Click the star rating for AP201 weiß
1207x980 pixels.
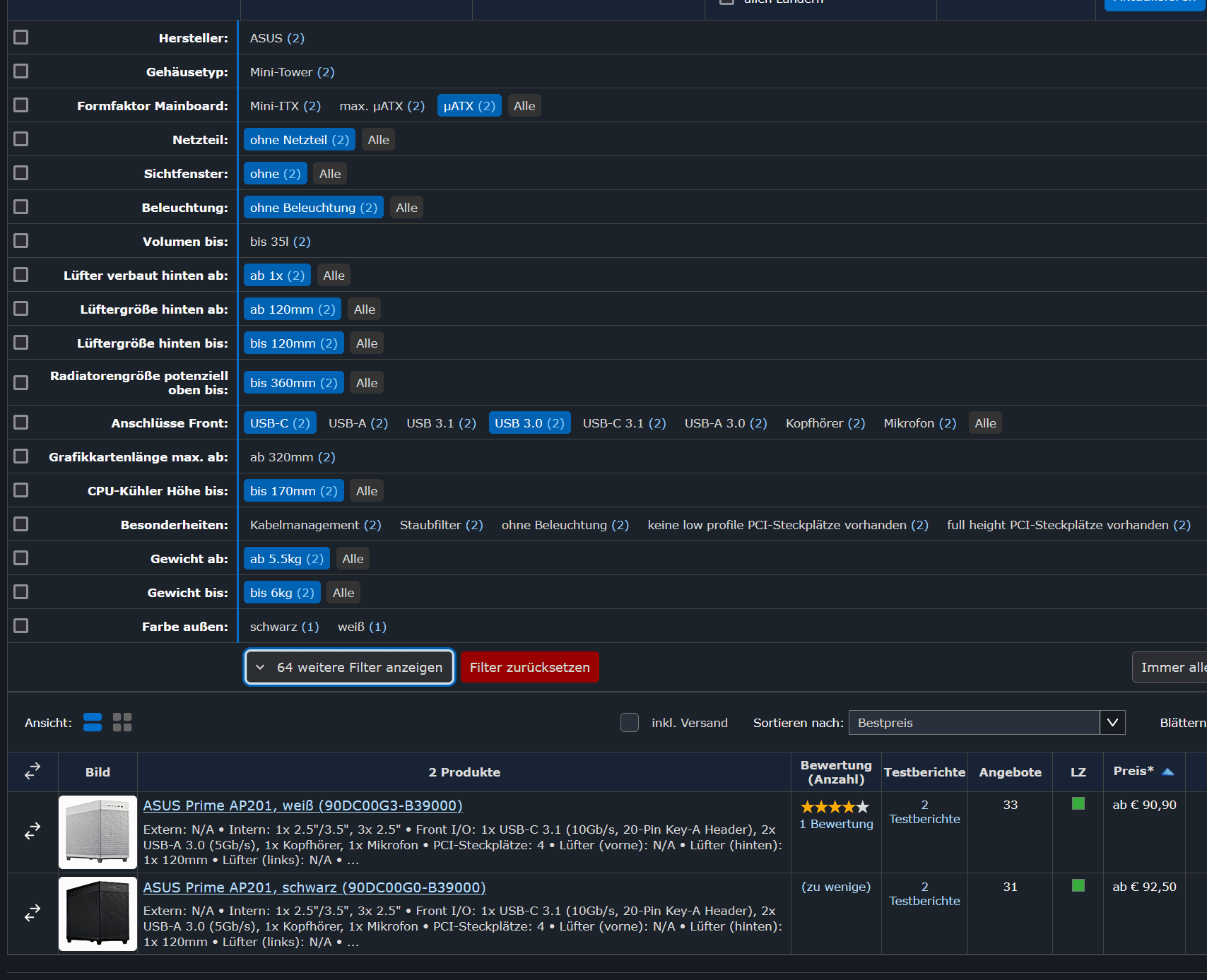[835, 807]
